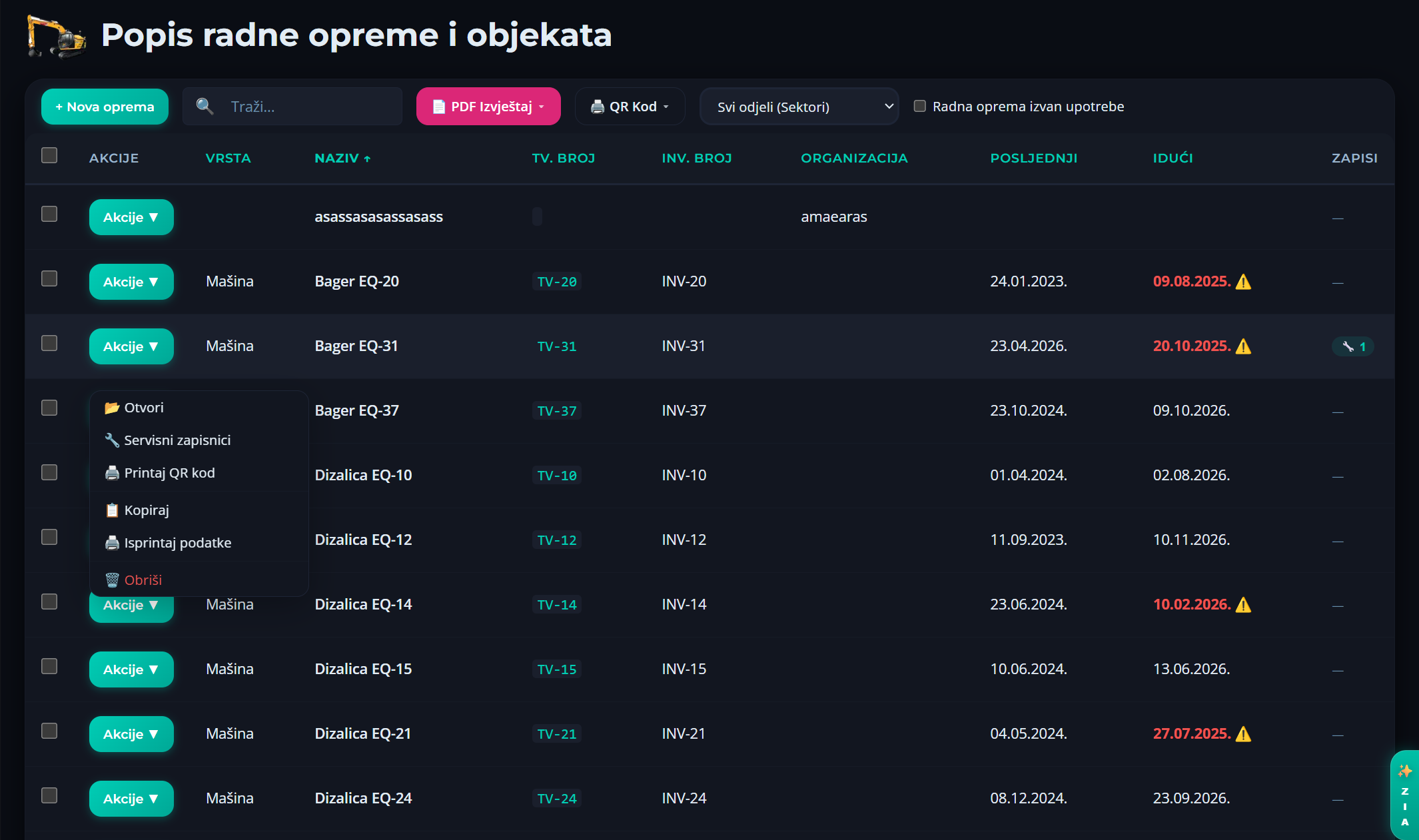Click the warning icon for Bager EQ-31

1243,346
